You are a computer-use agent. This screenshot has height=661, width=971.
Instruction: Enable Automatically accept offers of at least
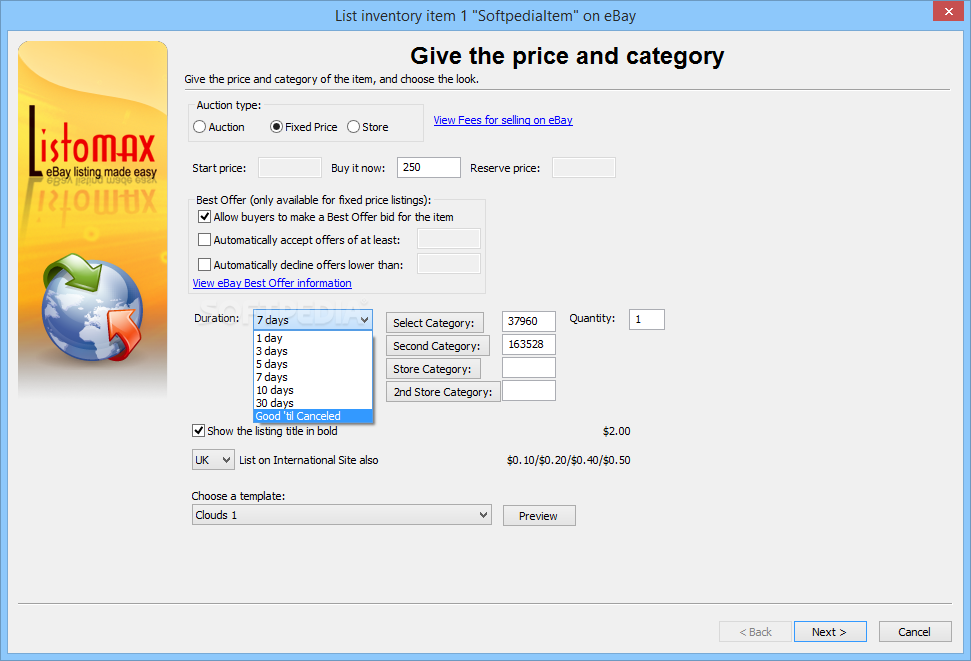point(204,240)
